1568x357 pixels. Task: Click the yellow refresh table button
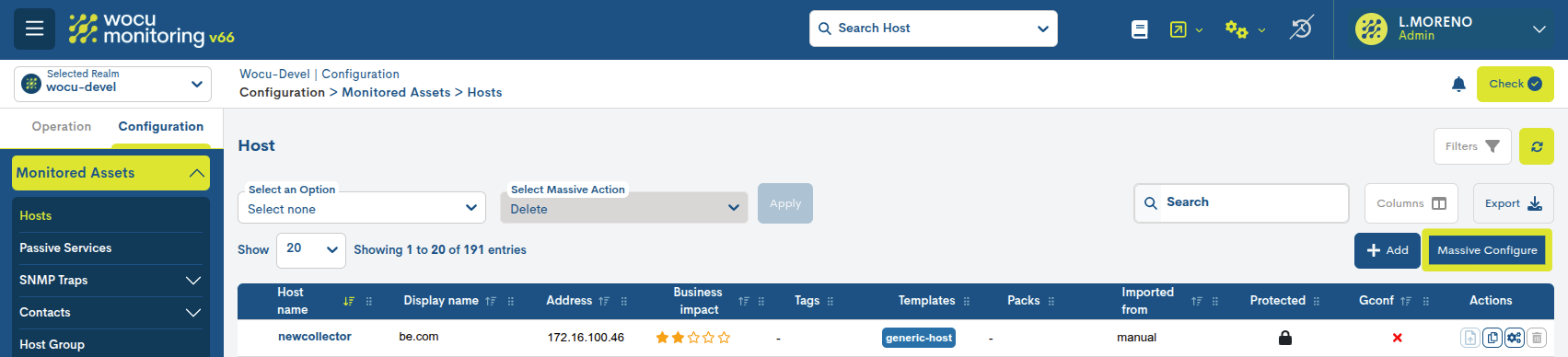pos(1537,146)
